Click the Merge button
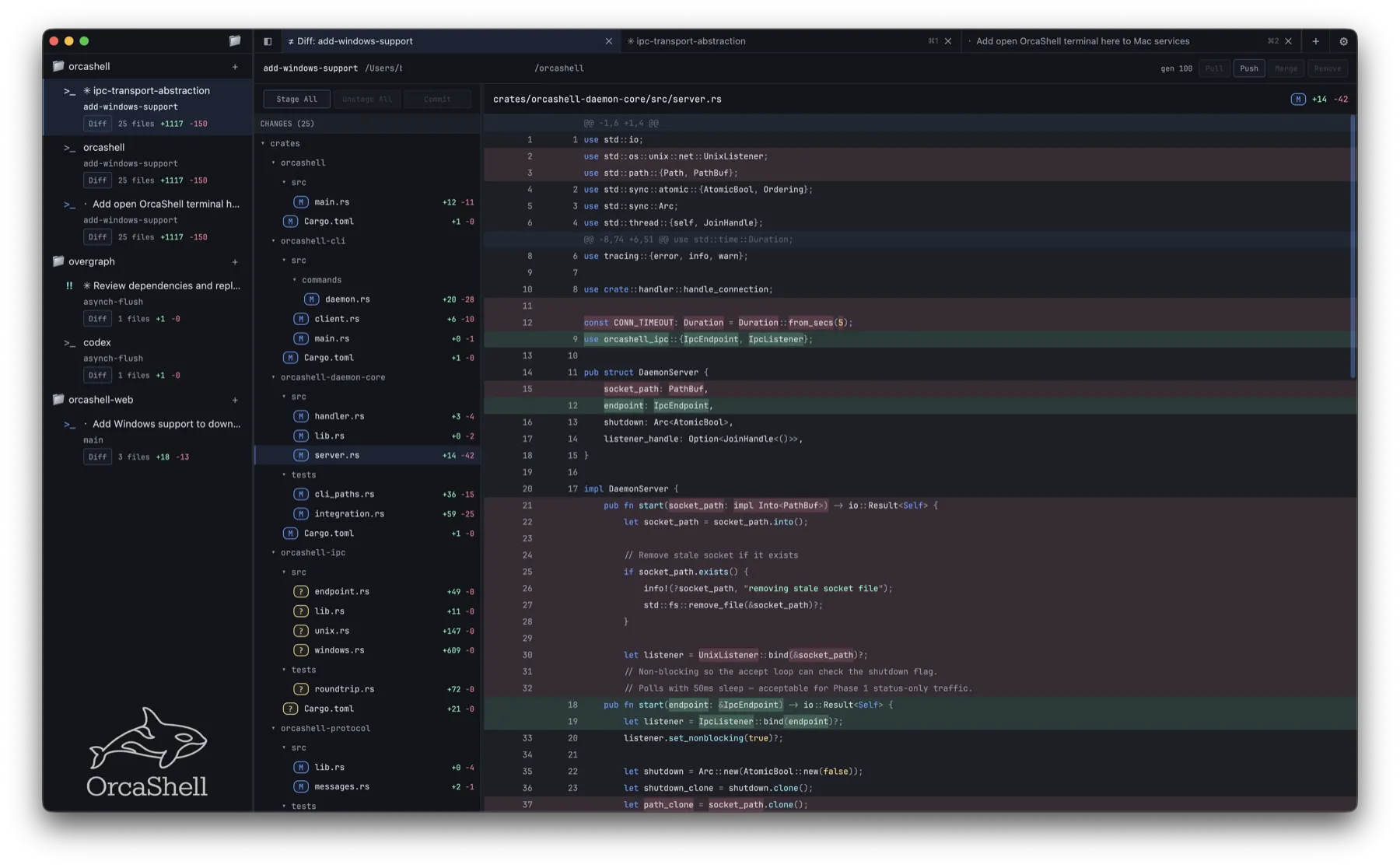The height and width of the screenshot is (868, 1400). 1286,68
